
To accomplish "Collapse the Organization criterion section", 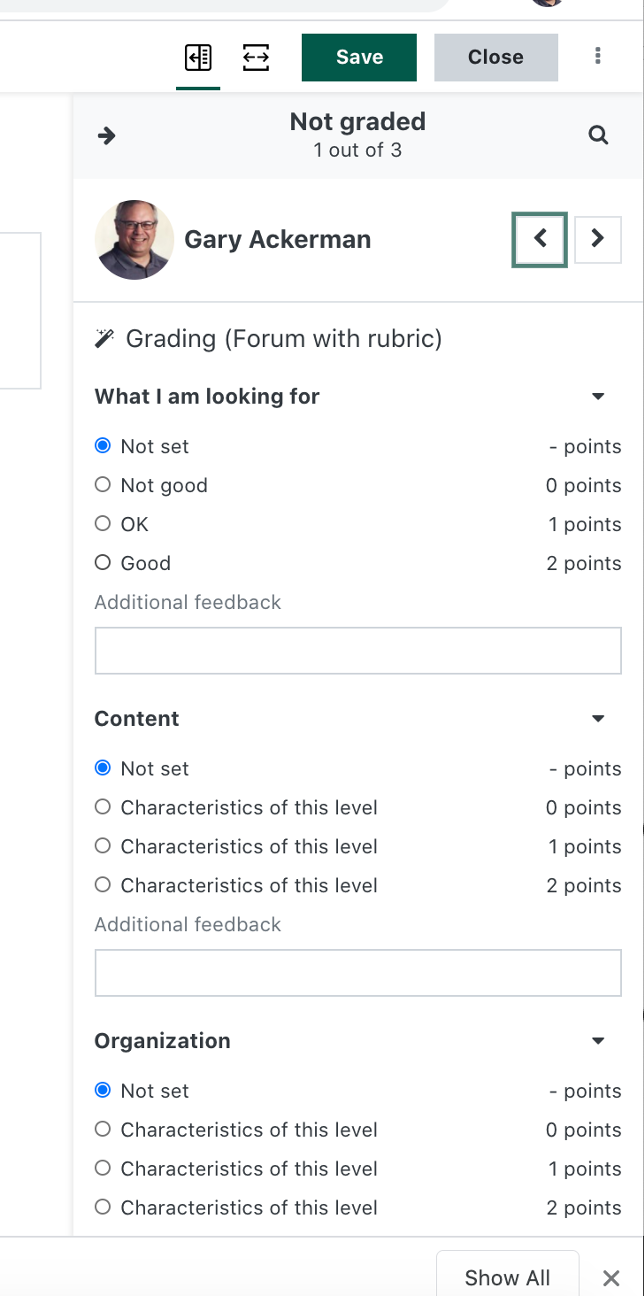I will (598, 1040).
